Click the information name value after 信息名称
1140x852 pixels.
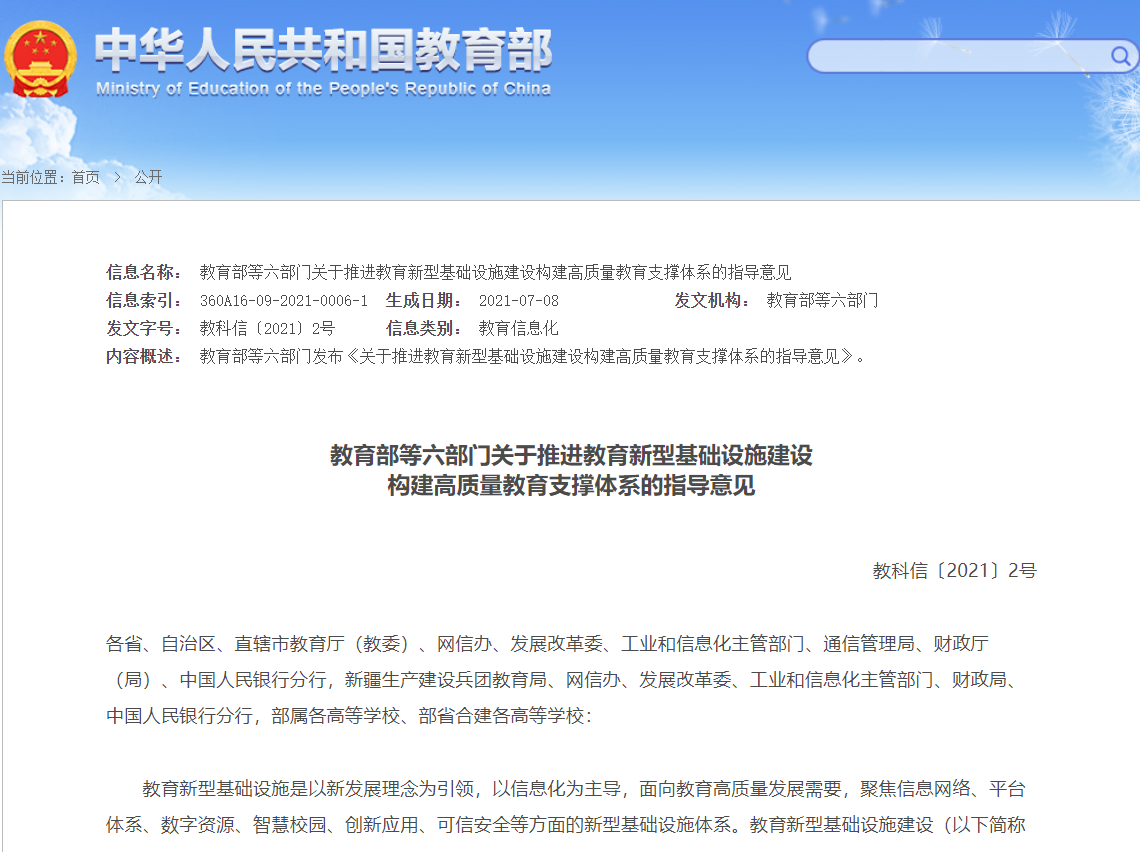[495, 273]
